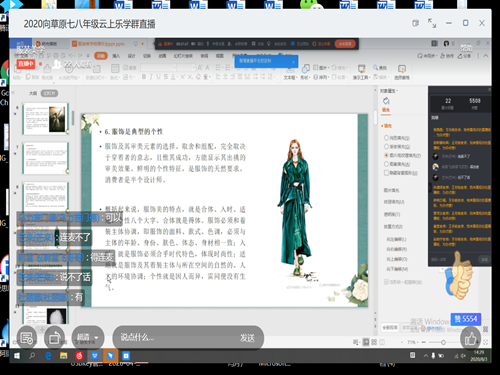Click the rotate screen icon
This screenshot has width=500, height=375.
point(54,338)
